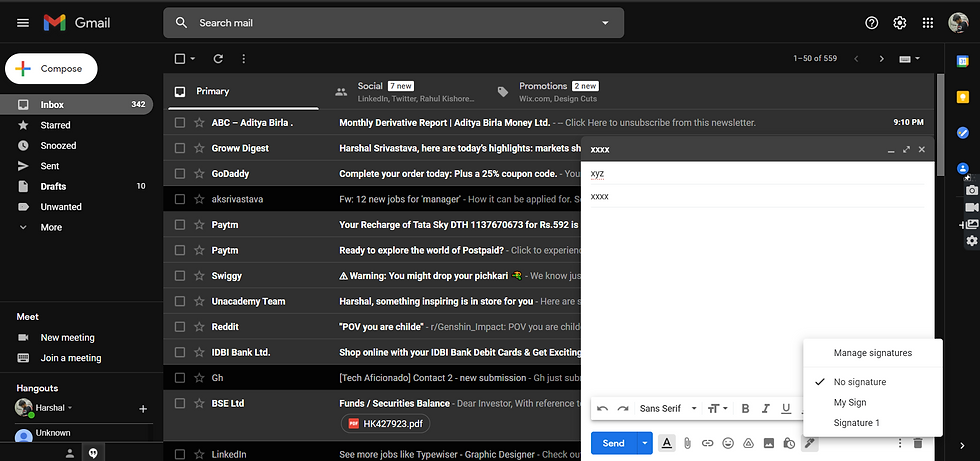980x461 pixels.
Task: Select the Groww Digest email checkbox
Action: 180,148
